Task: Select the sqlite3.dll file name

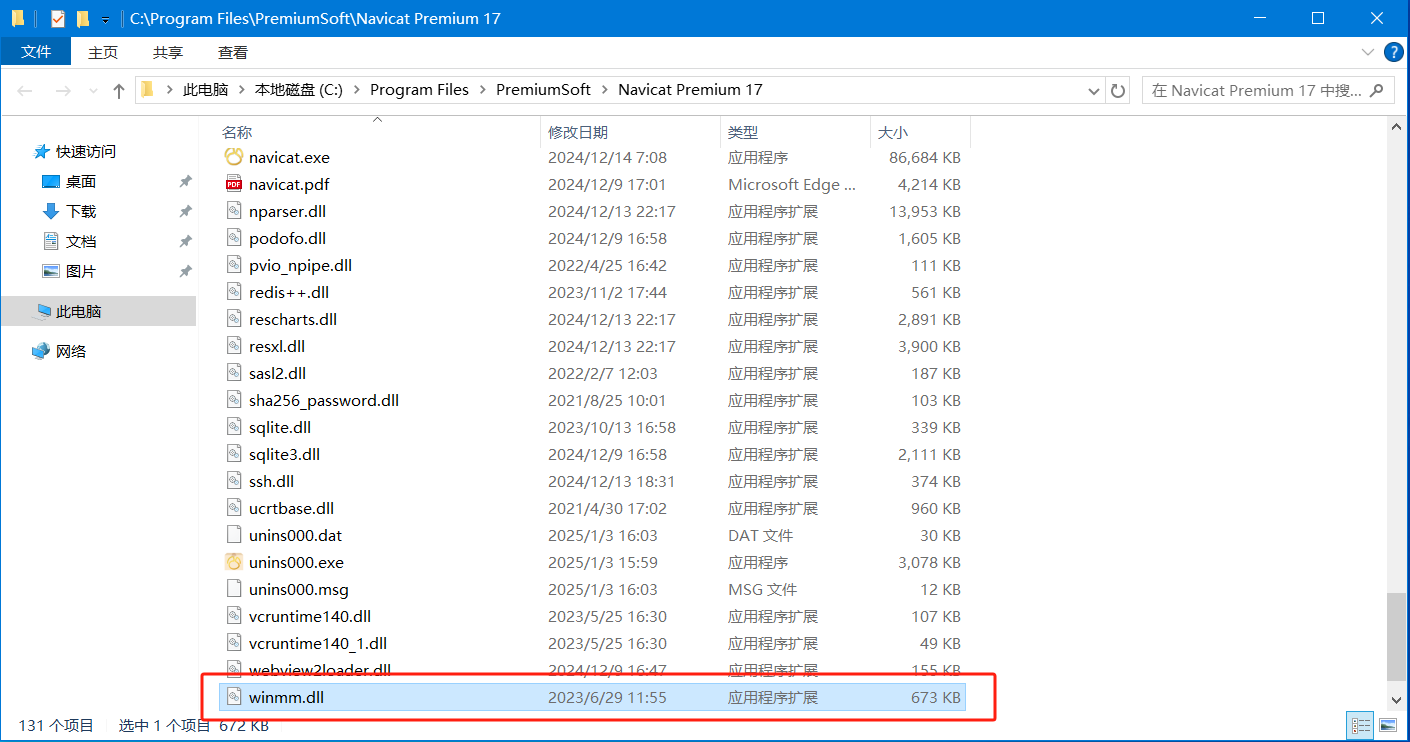Action: pyautogui.click(x=284, y=454)
